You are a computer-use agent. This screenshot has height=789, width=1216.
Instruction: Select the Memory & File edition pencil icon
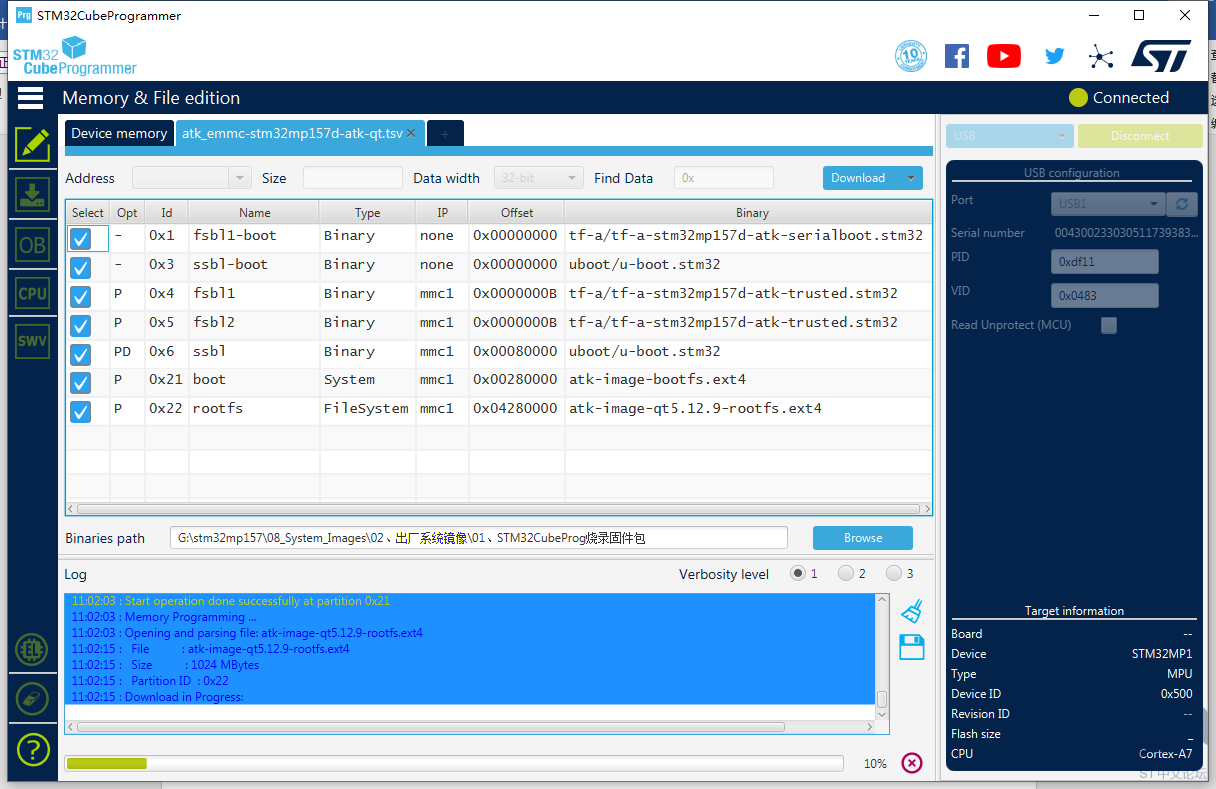coord(32,145)
